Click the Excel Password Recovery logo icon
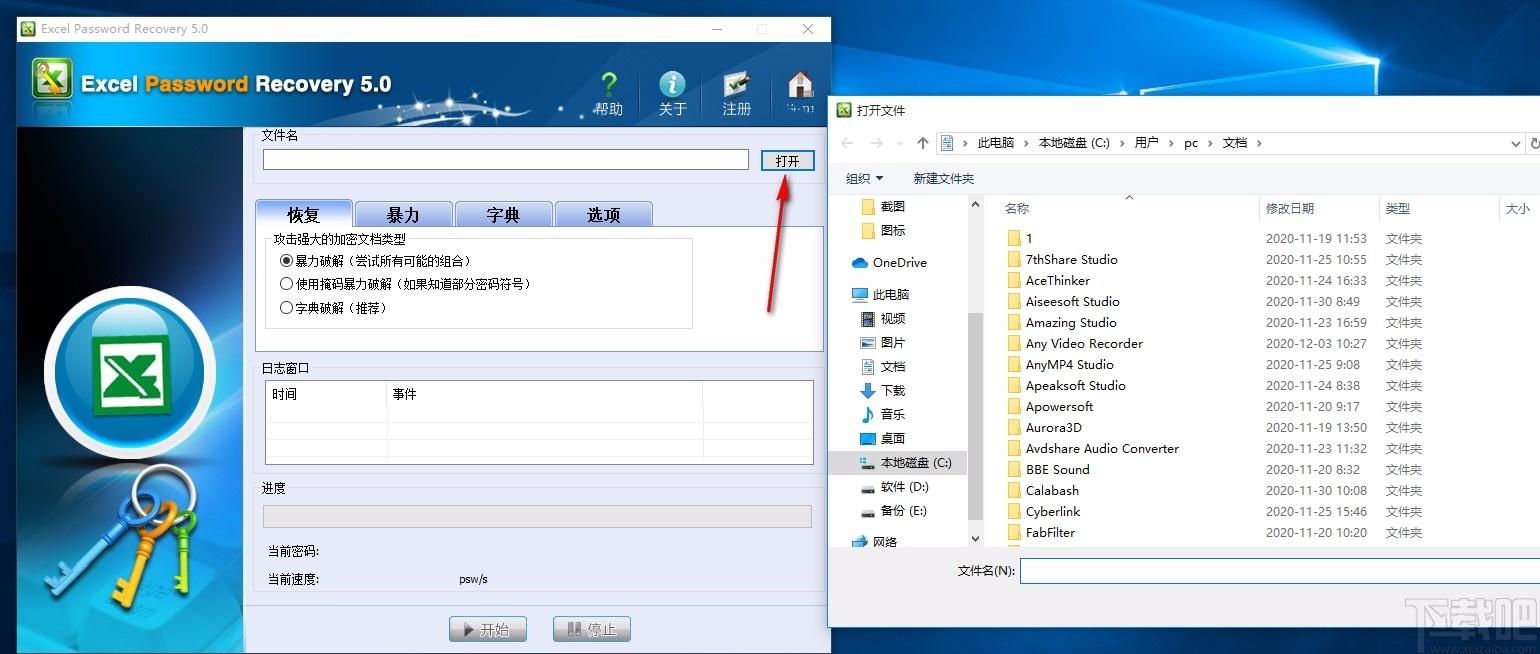The image size is (1540, 654). 52,78
